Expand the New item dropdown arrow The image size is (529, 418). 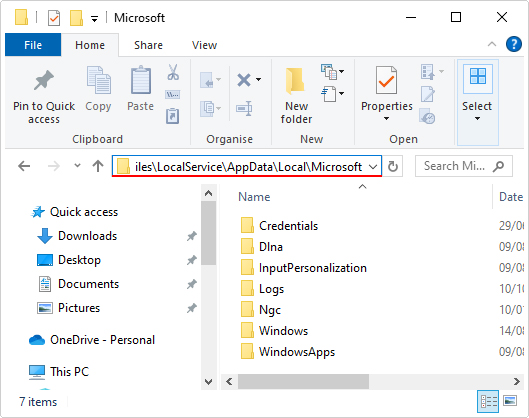341,71
